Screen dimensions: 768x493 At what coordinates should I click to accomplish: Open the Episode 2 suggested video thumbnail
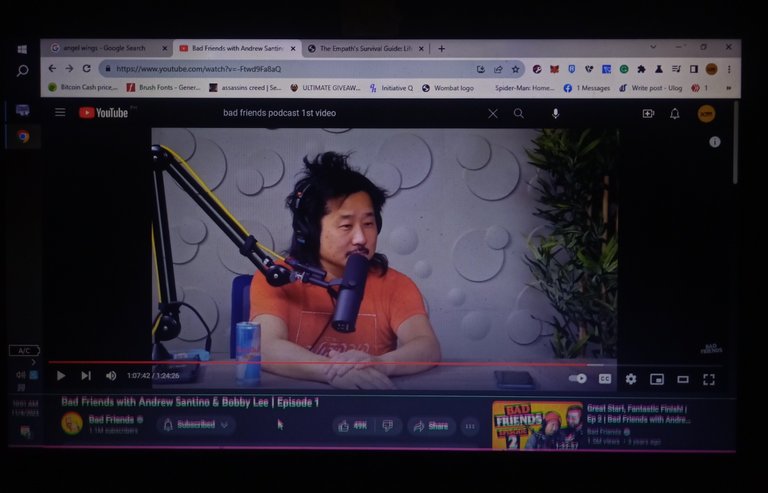coord(537,425)
